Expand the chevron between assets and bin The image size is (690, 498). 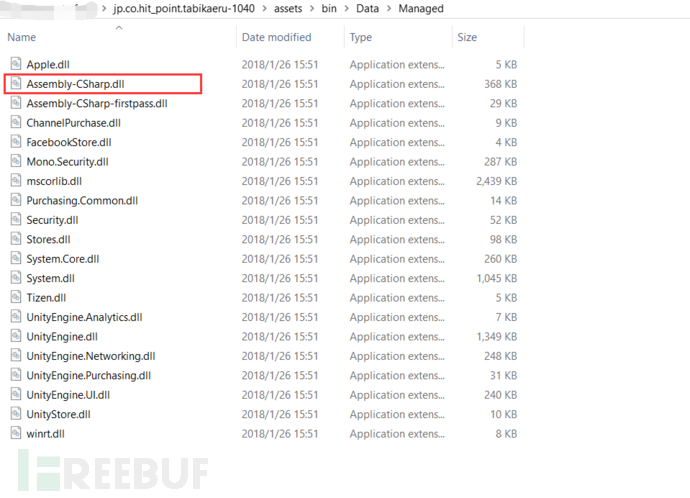pos(312,8)
